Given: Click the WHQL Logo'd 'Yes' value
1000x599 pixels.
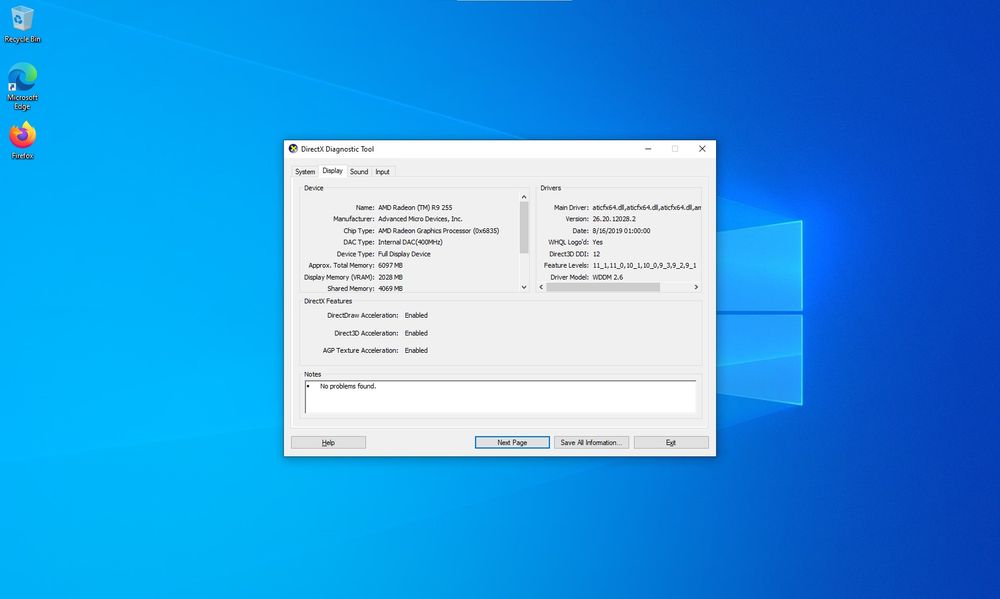Looking at the screenshot, I should click(598, 242).
